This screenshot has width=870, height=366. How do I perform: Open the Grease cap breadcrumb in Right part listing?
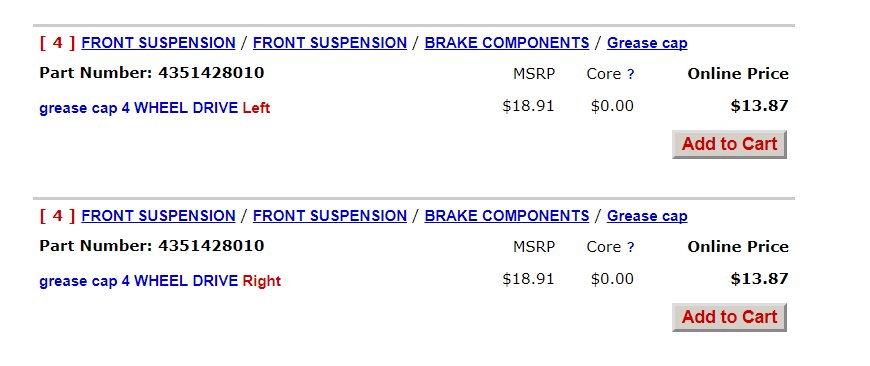[x=647, y=216]
